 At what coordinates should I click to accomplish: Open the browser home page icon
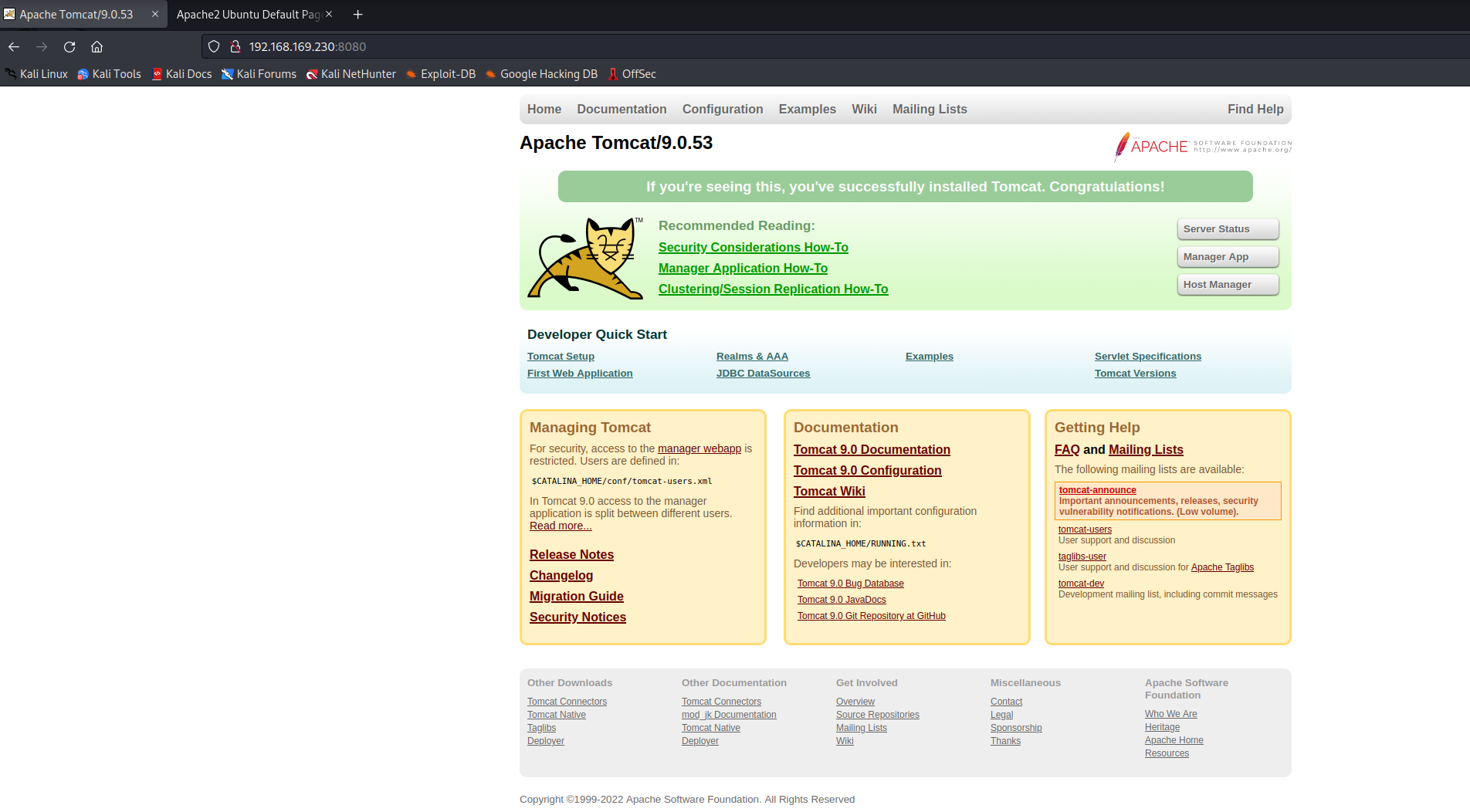pos(97,47)
